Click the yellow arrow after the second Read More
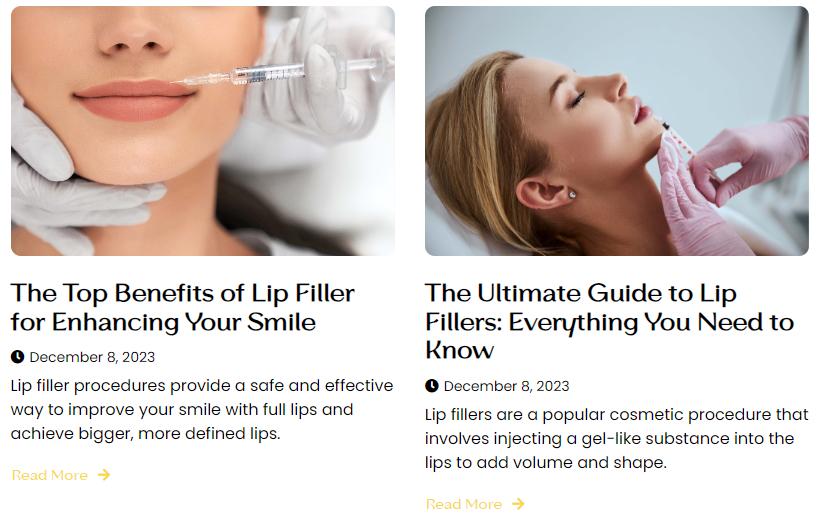This screenshot has width=822, height=519. click(518, 504)
